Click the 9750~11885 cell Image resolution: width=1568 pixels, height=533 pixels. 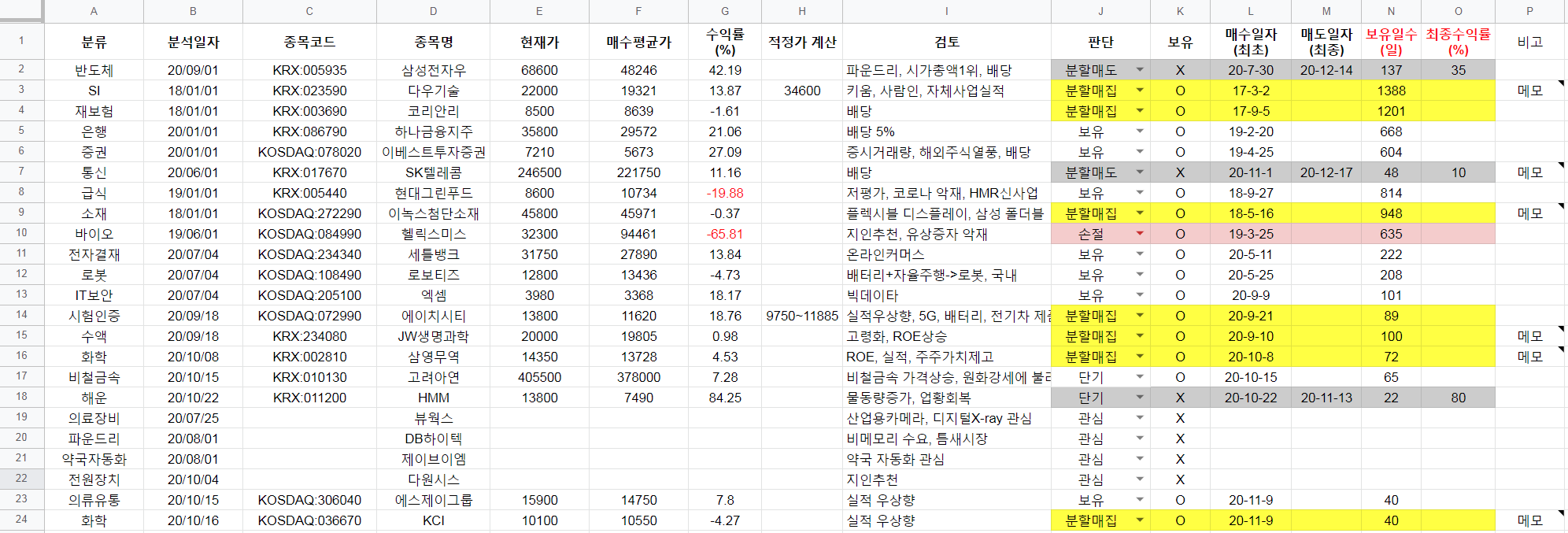802,316
